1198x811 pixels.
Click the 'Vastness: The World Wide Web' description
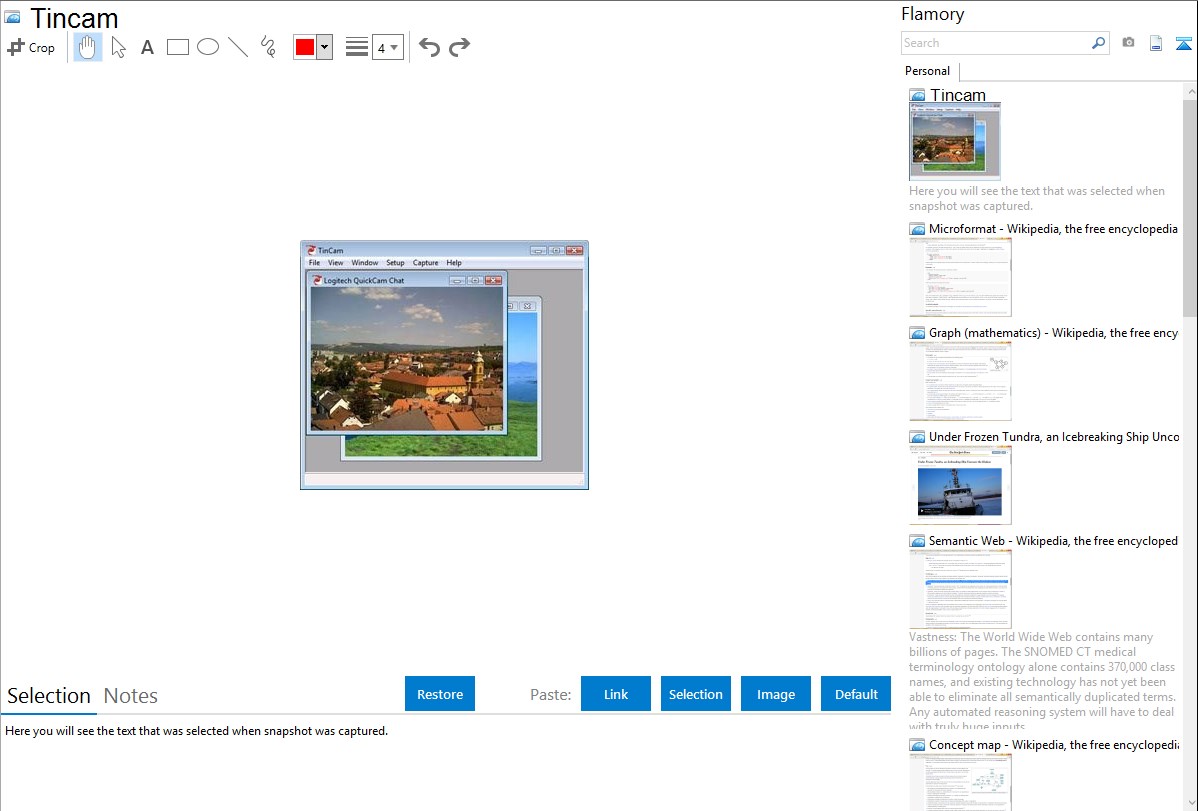[1043, 681]
